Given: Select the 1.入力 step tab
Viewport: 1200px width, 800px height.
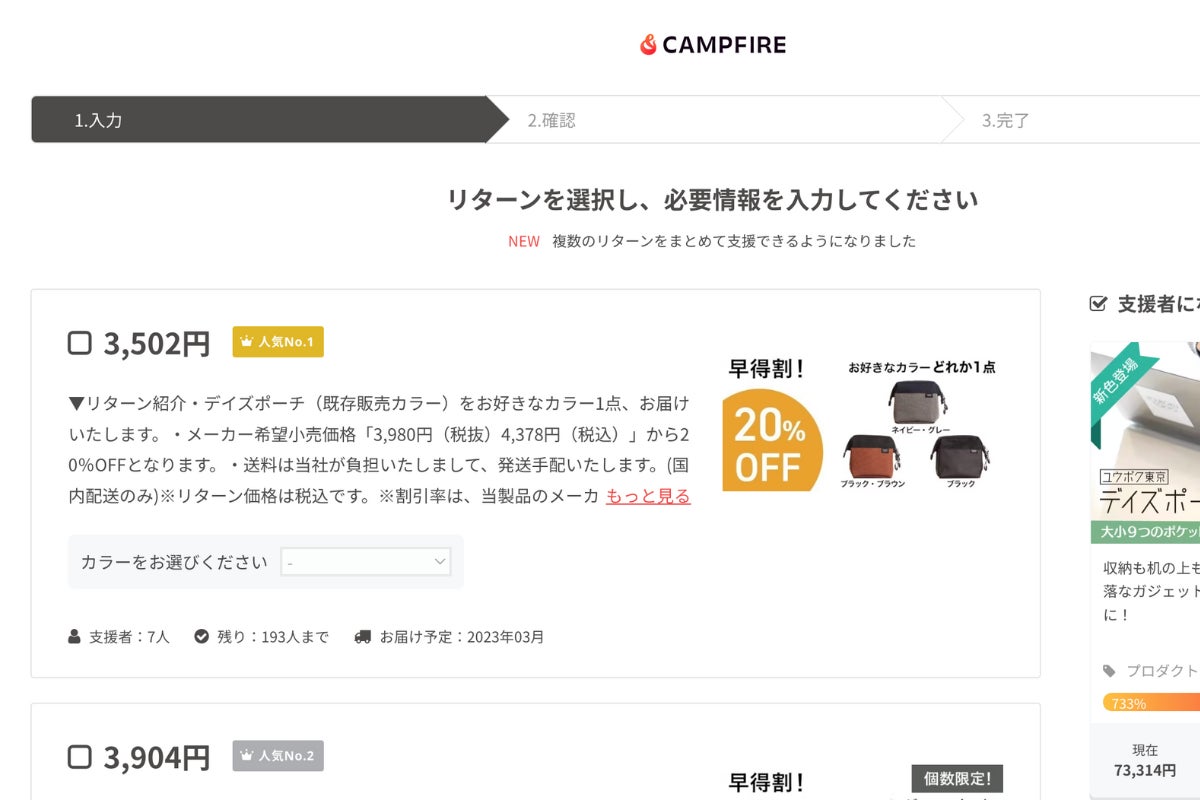Looking at the screenshot, I should tap(258, 120).
